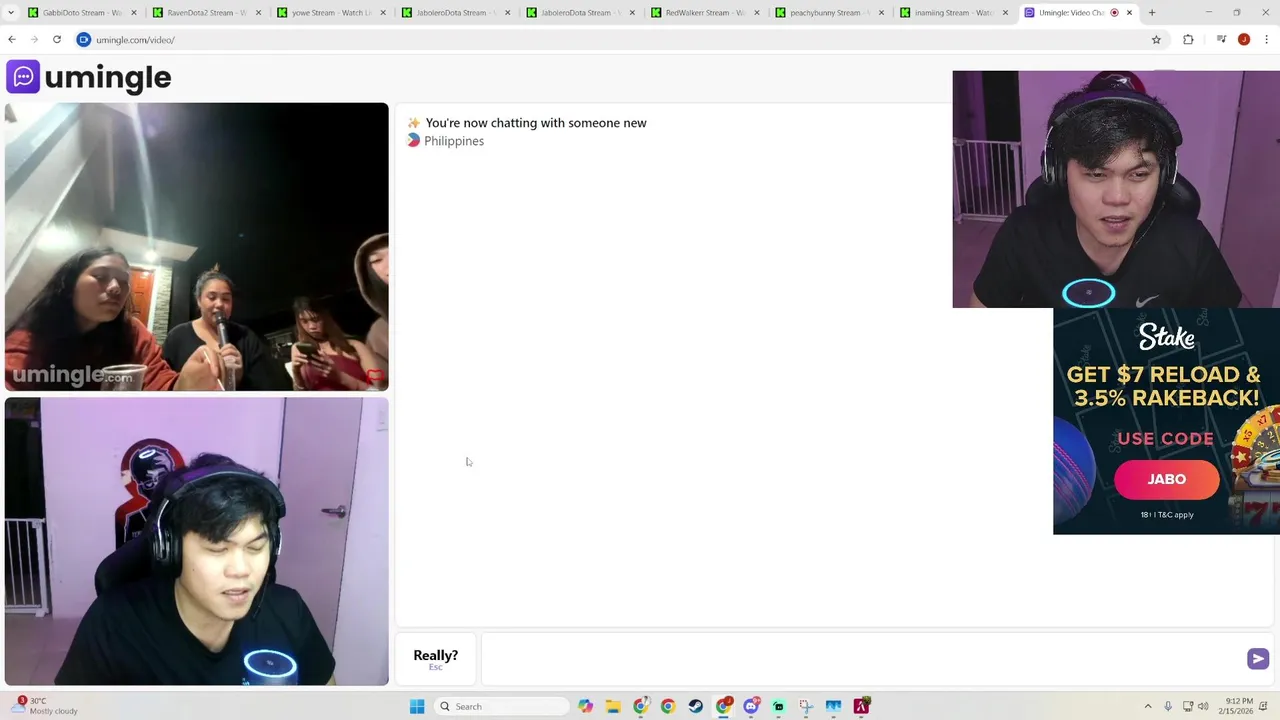Open volume control in system tray
The image size is (1280, 720).
(1203, 707)
